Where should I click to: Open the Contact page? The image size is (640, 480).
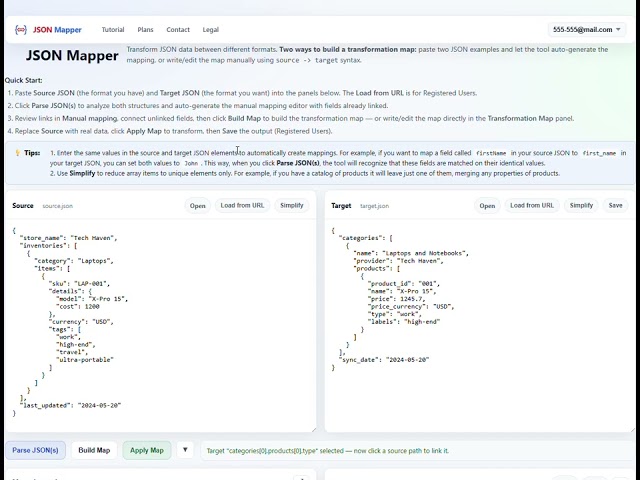click(178, 29)
